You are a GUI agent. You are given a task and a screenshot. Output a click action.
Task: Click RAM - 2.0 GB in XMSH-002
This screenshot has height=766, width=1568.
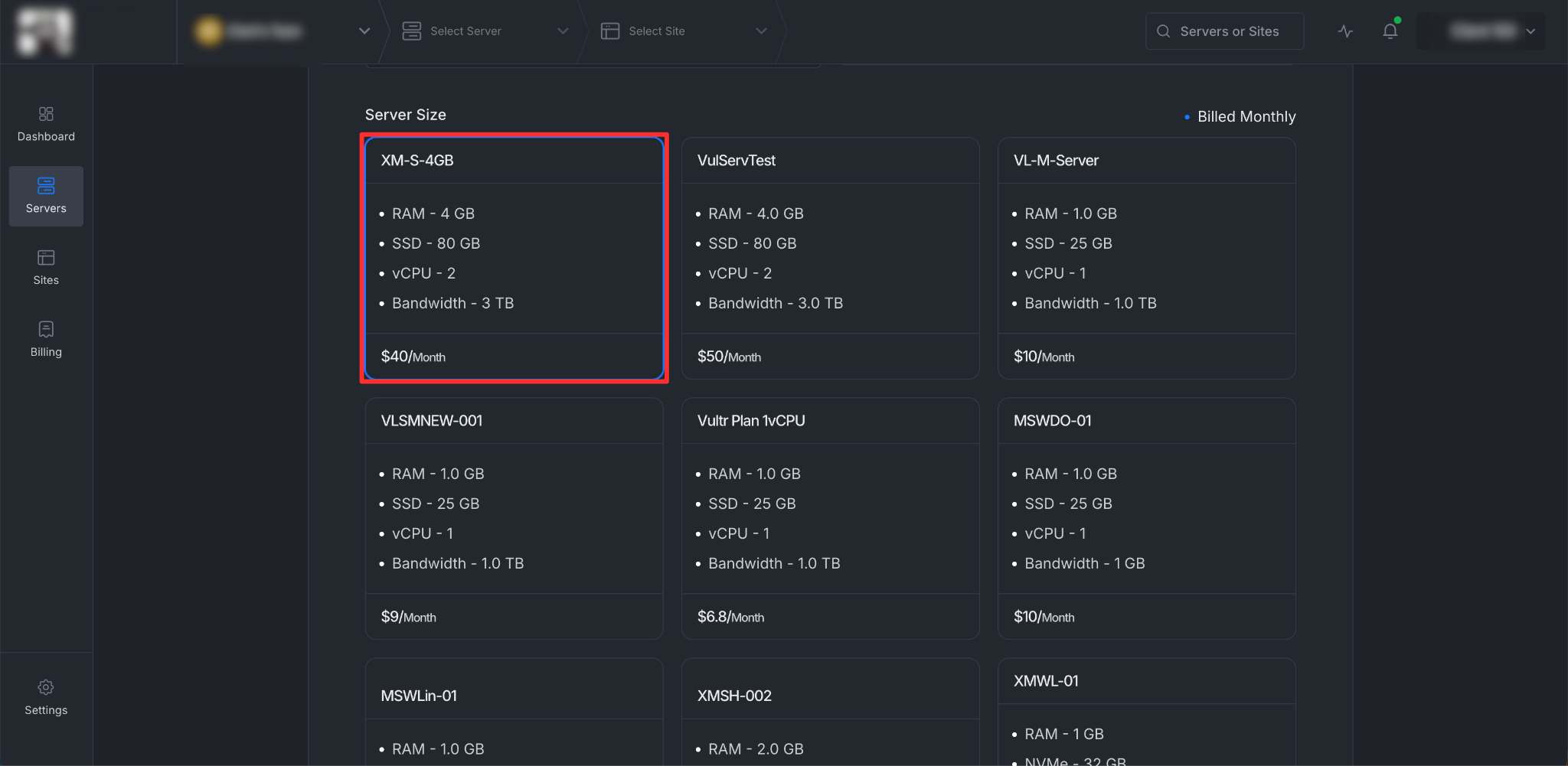coord(756,749)
